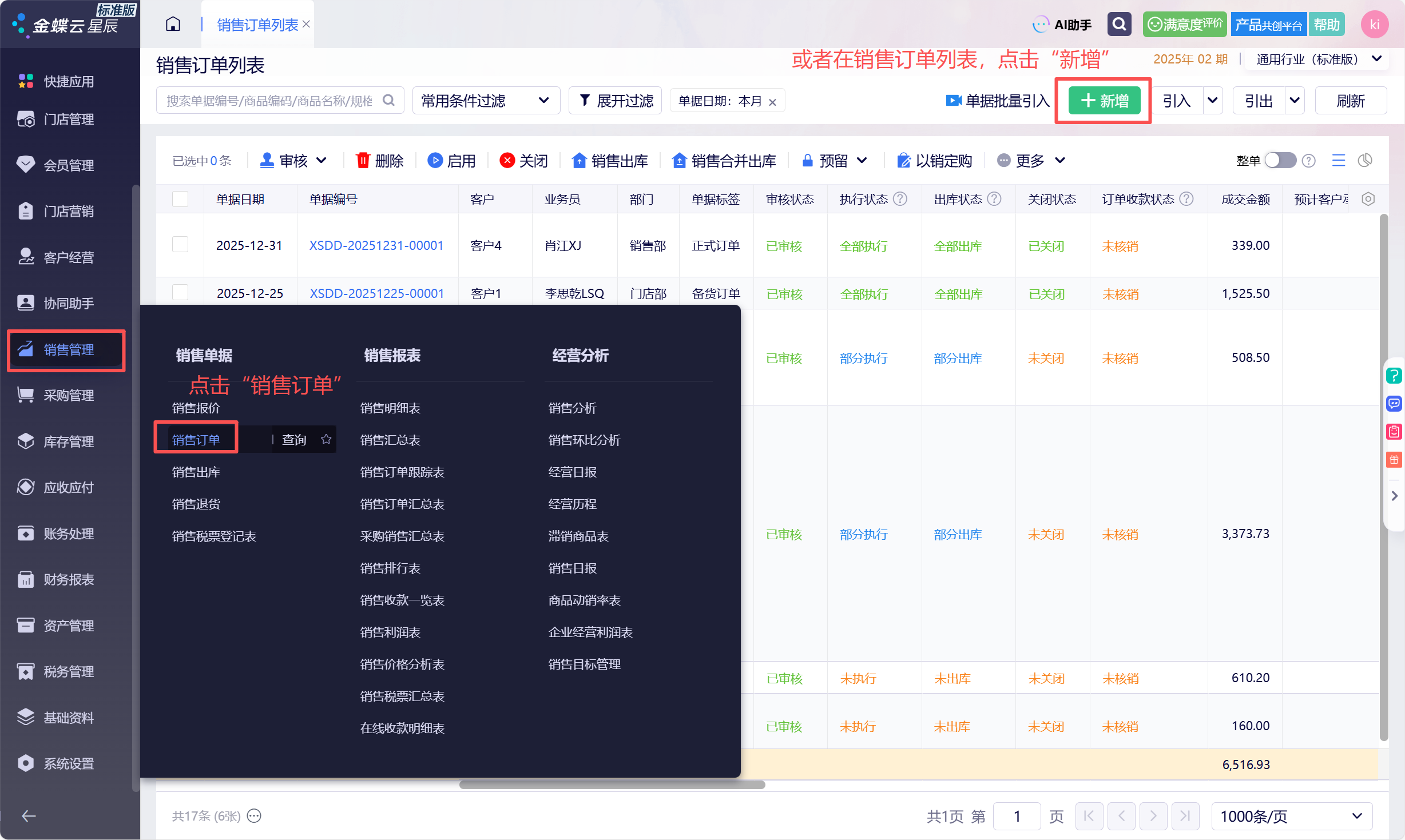Screen dimensions: 1405x840
Task: Click 查询 next to 销售订单
Action: click(294, 440)
